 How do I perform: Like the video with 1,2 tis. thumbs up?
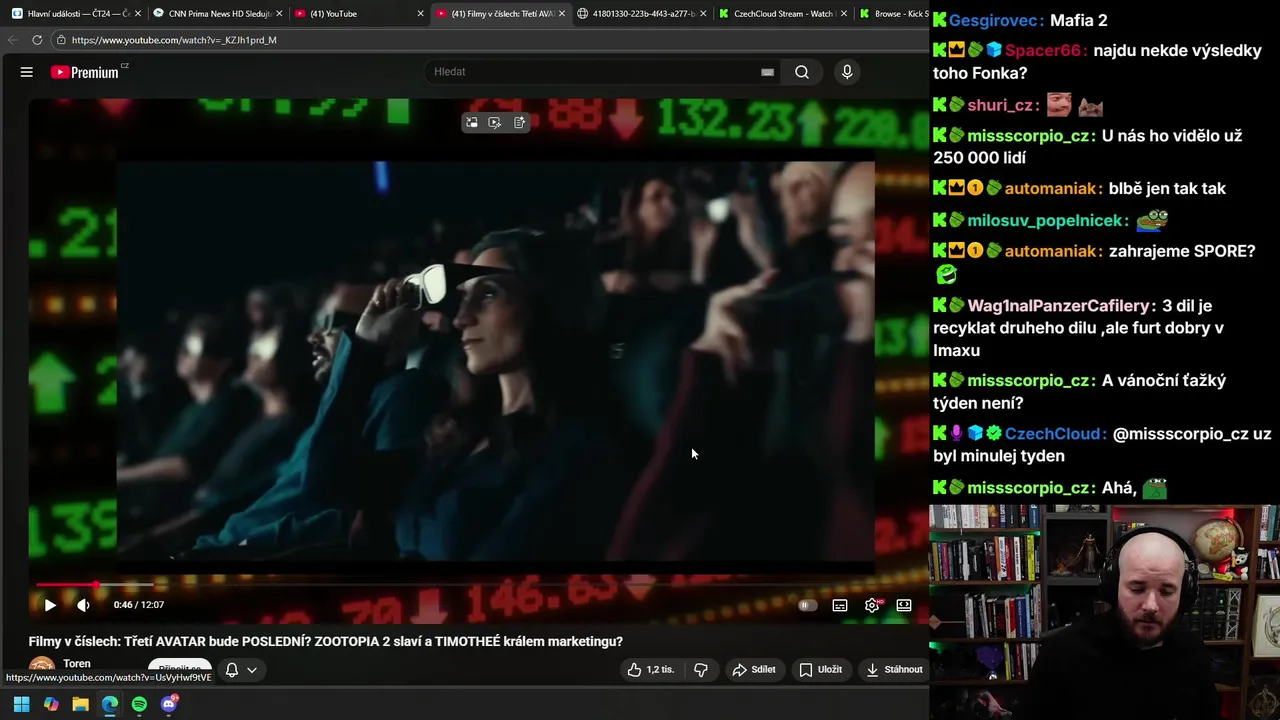650,670
